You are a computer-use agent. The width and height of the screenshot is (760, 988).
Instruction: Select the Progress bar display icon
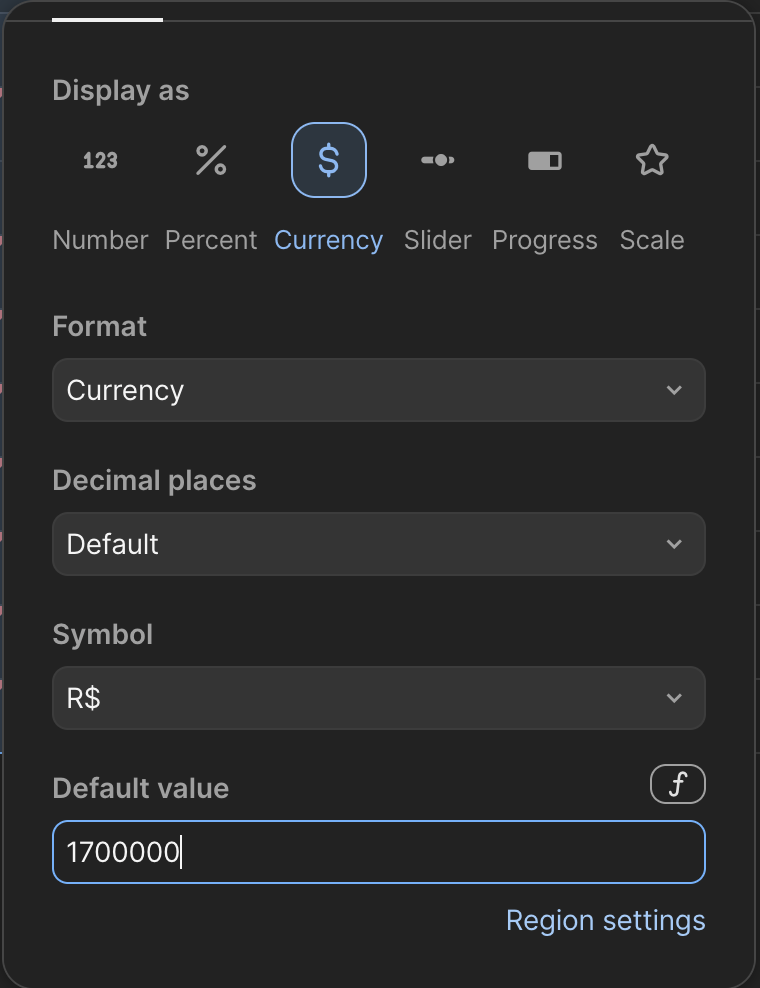point(545,160)
